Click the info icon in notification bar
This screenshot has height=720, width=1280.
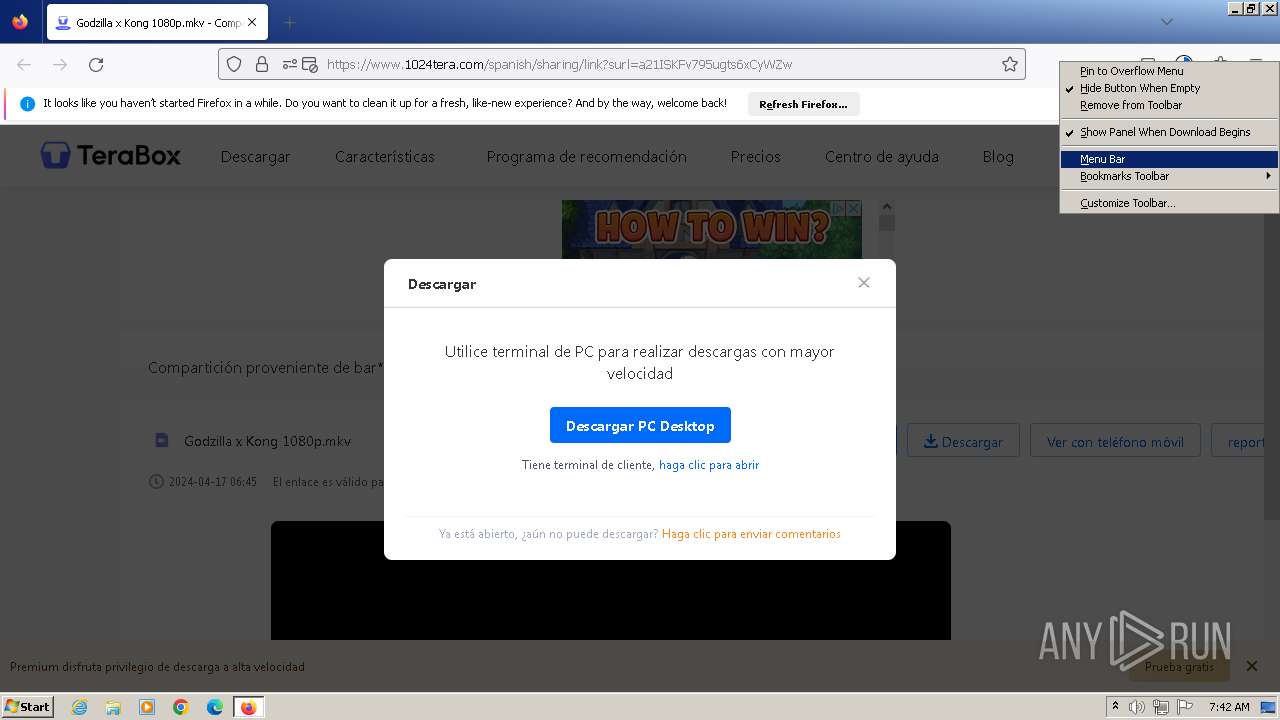pyautogui.click(x=27, y=103)
